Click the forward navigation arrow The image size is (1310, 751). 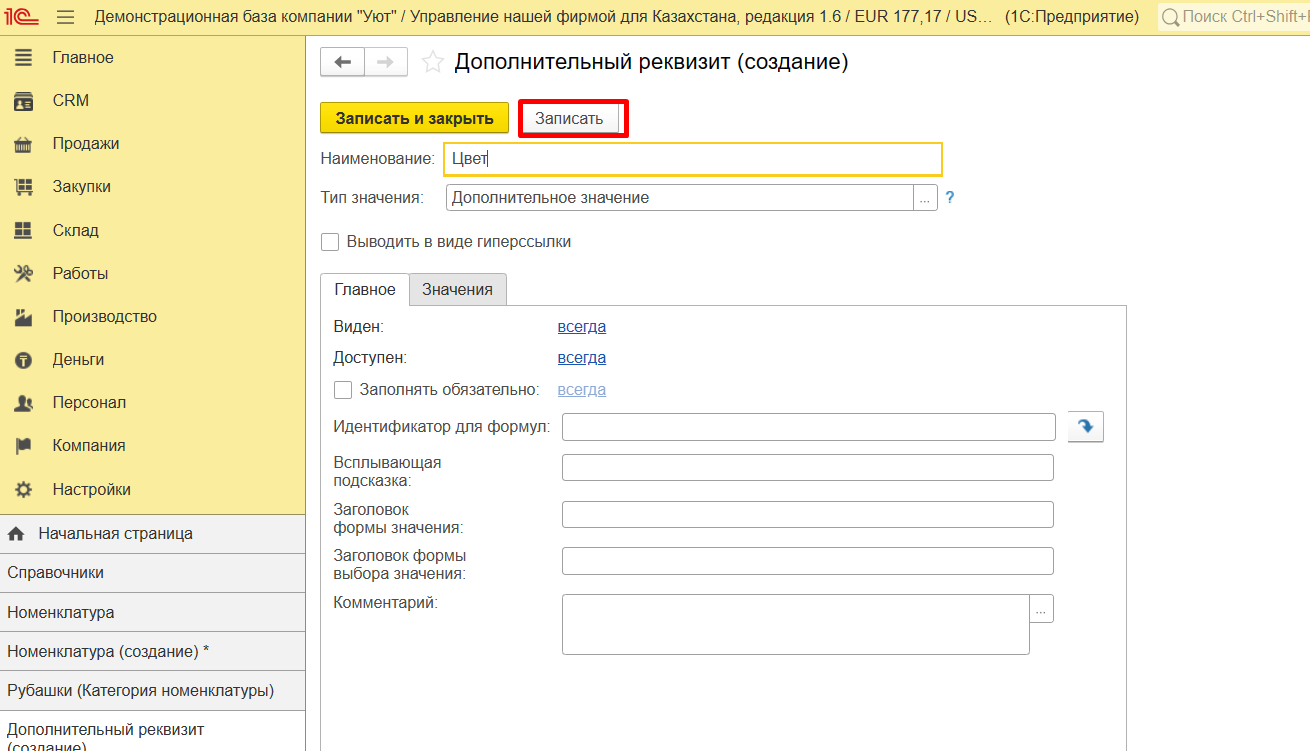(x=385, y=62)
